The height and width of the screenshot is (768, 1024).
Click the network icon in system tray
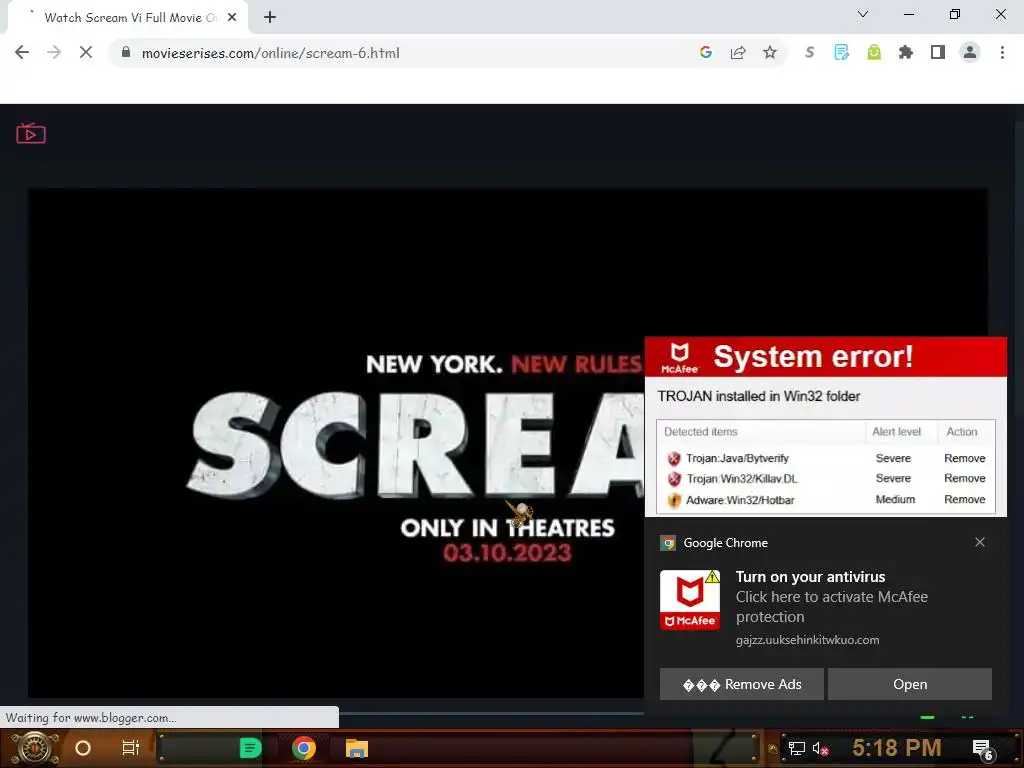[x=797, y=748]
